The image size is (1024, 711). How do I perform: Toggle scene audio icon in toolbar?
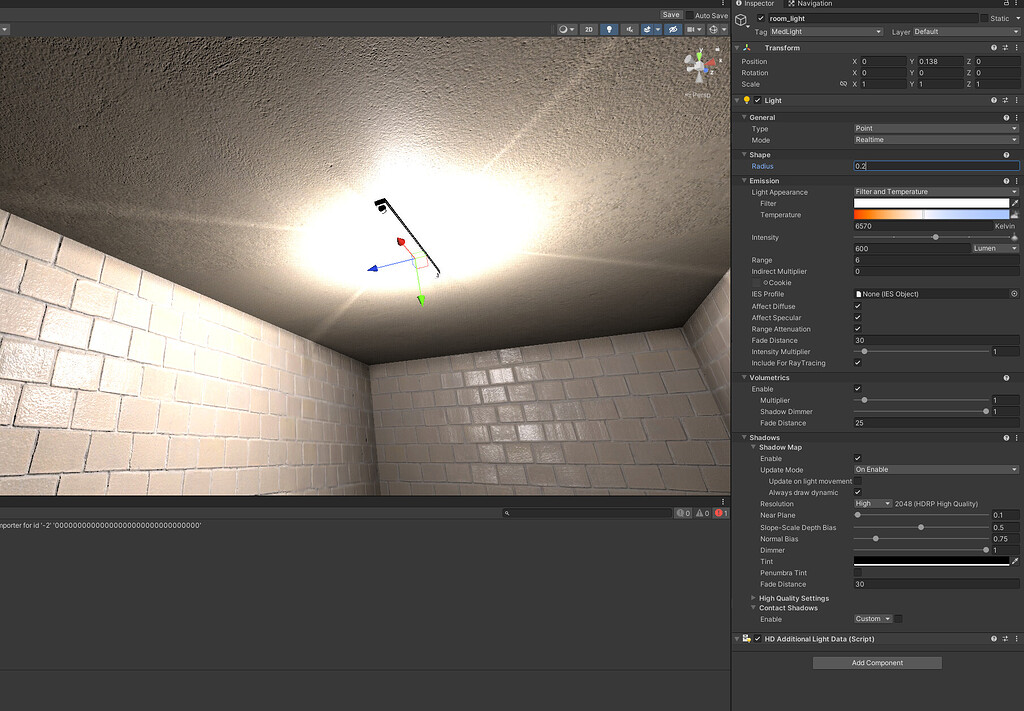click(630, 29)
